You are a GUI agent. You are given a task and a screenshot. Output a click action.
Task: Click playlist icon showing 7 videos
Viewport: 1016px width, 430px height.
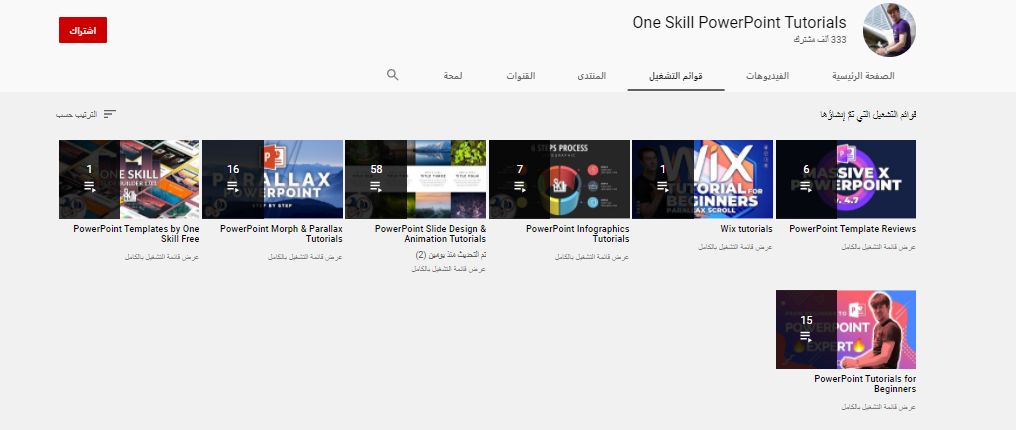520,187
